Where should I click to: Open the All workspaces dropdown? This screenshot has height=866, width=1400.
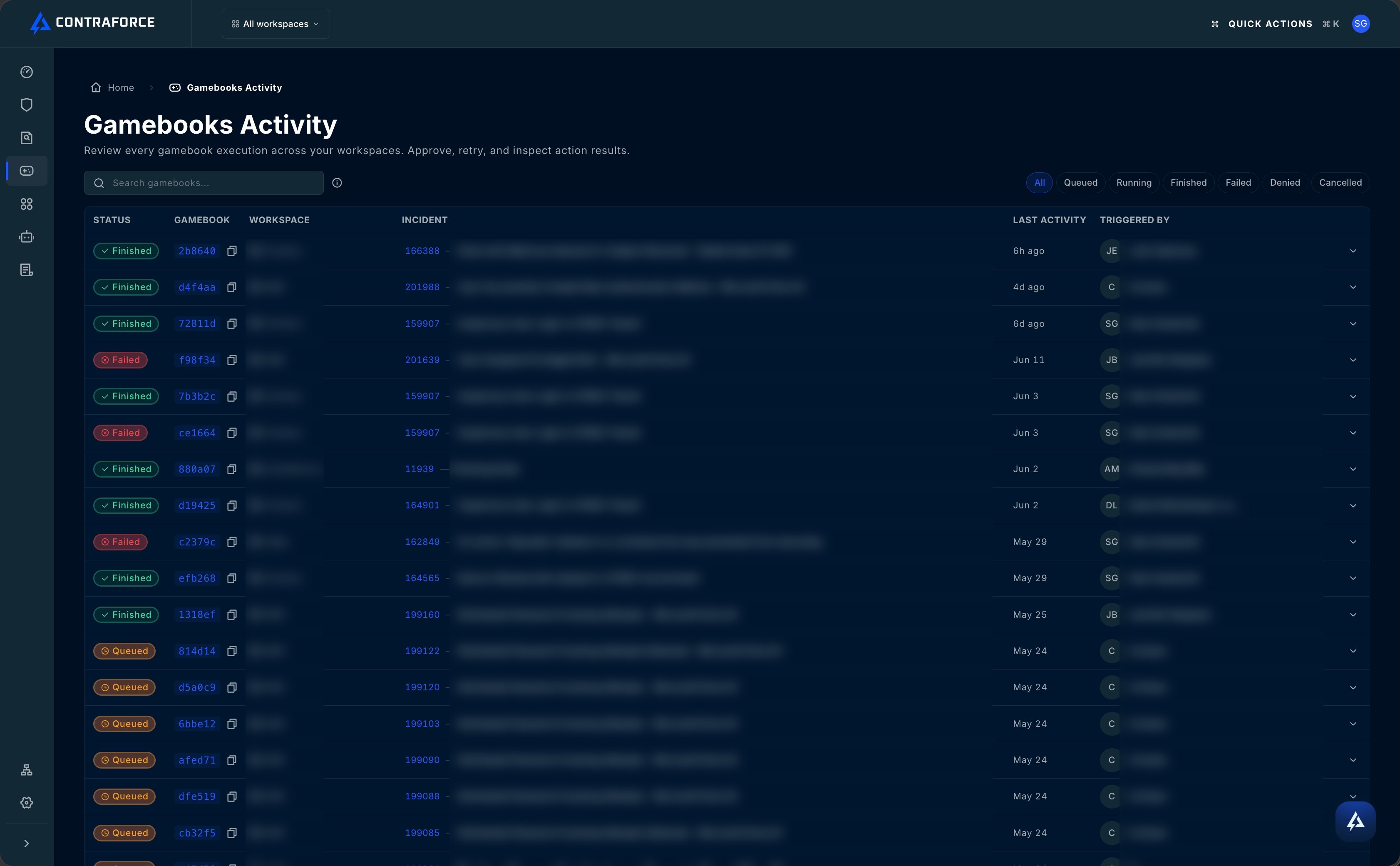point(276,23)
